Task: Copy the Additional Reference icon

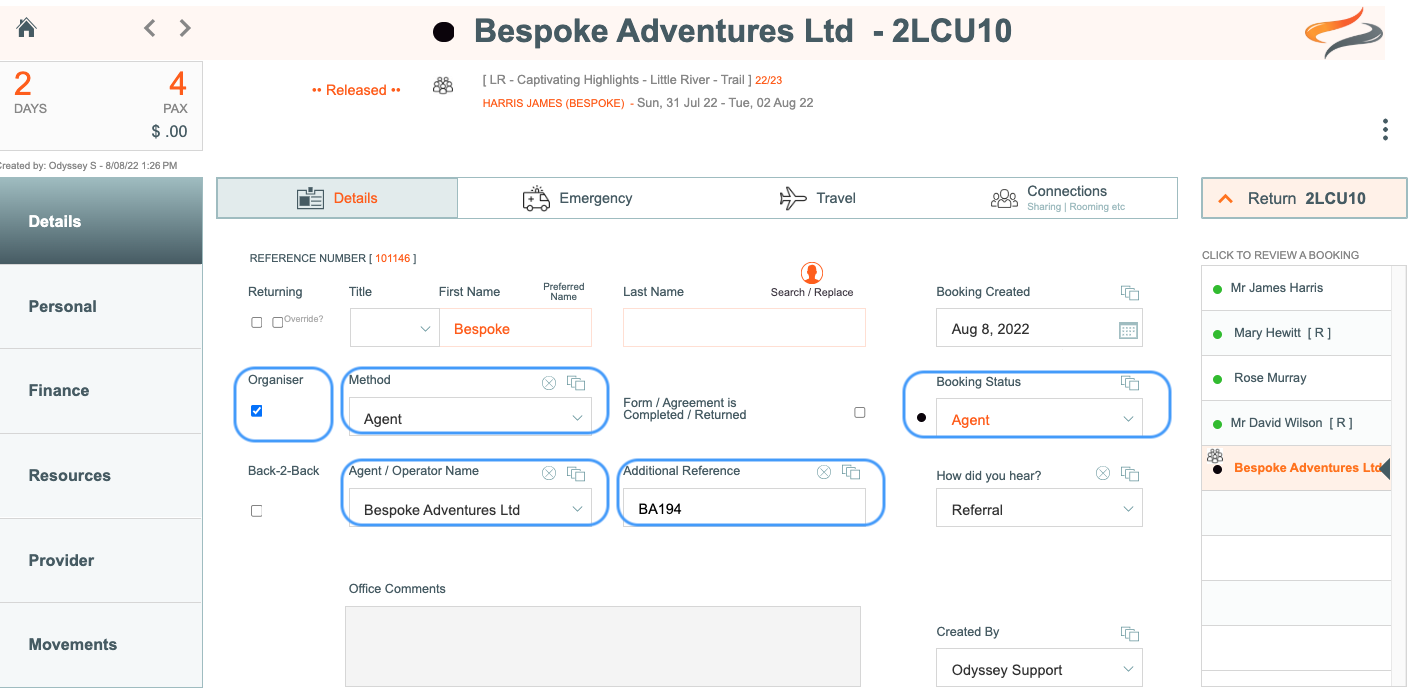Action: click(851, 472)
